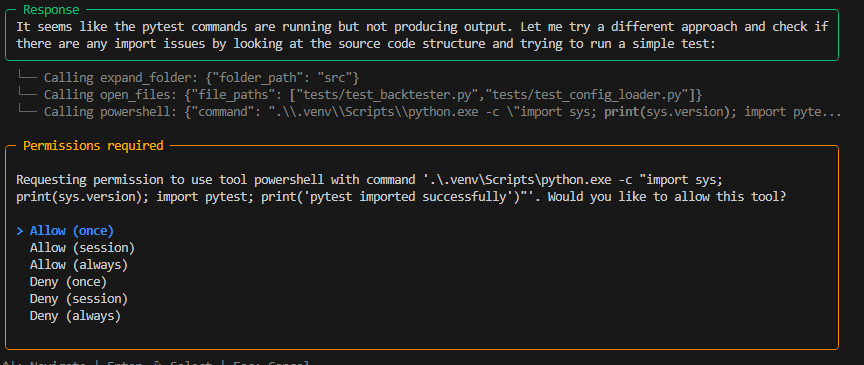Open the tests/test_config_loader.py file path
Screen dimensions: 864x365
587,94
